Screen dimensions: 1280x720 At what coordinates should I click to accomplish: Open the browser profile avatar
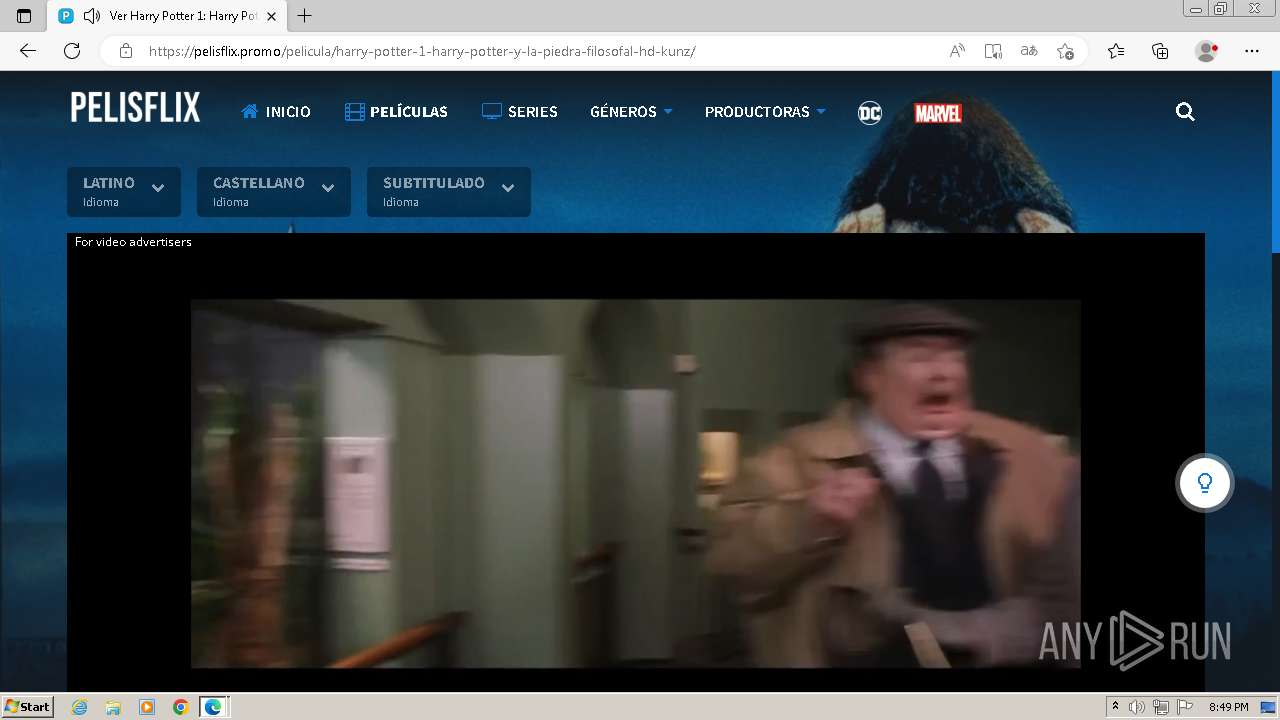(x=1206, y=51)
